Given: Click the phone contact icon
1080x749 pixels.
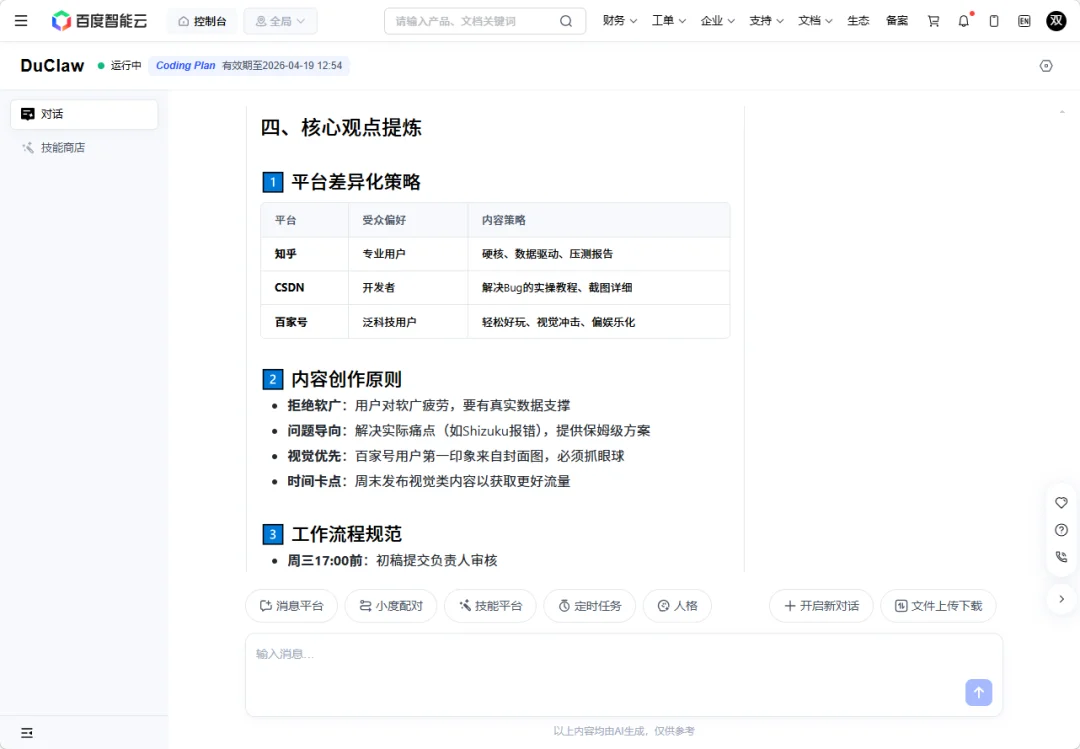Looking at the screenshot, I should click(1061, 557).
